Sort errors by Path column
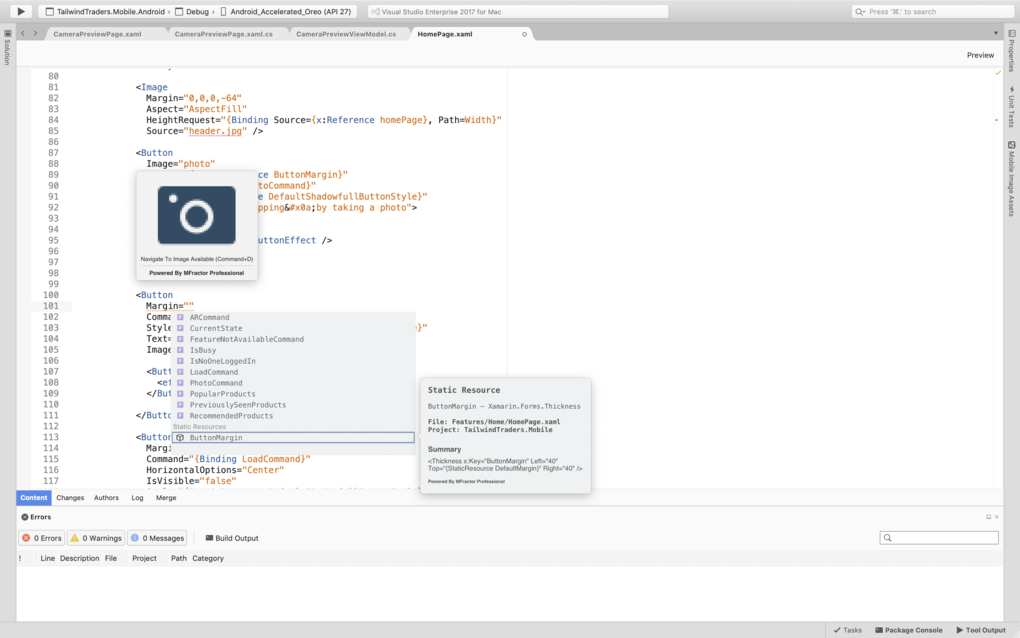Image resolution: width=1020 pixels, height=638 pixels. [179, 558]
